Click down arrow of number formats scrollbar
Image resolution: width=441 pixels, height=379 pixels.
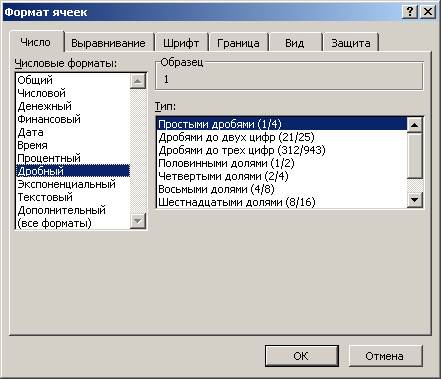pos(138,221)
